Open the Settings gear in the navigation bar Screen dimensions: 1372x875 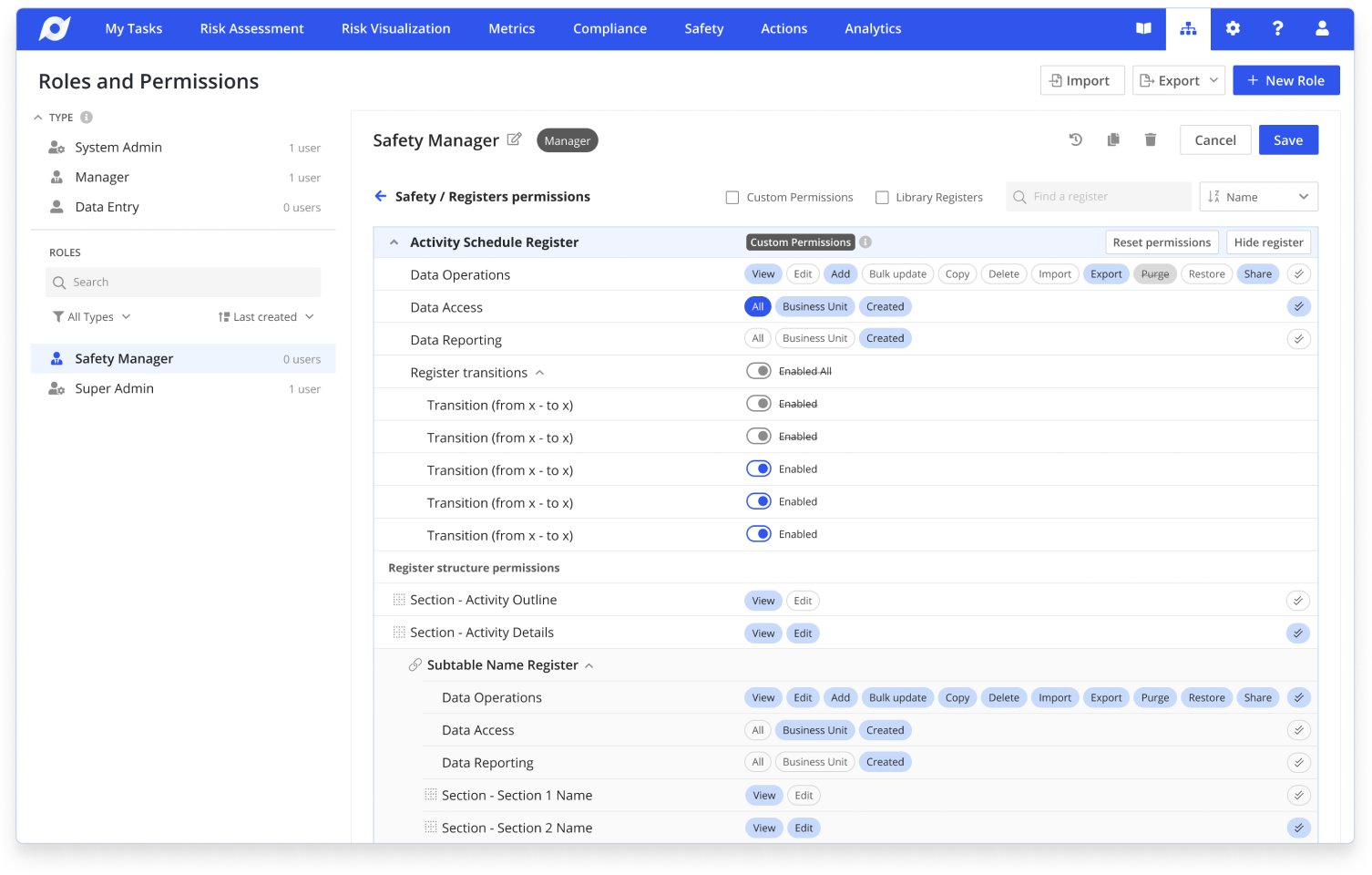coord(1233,28)
